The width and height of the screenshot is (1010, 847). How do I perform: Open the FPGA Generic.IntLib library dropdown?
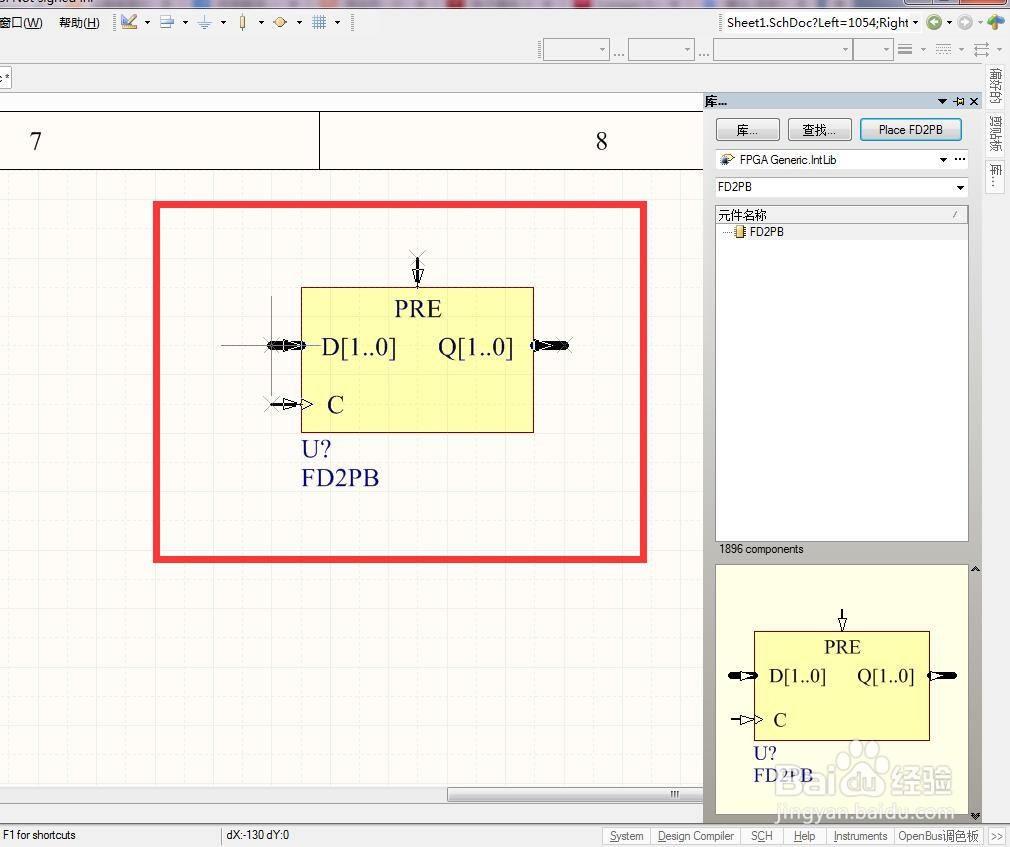click(x=943, y=159)
